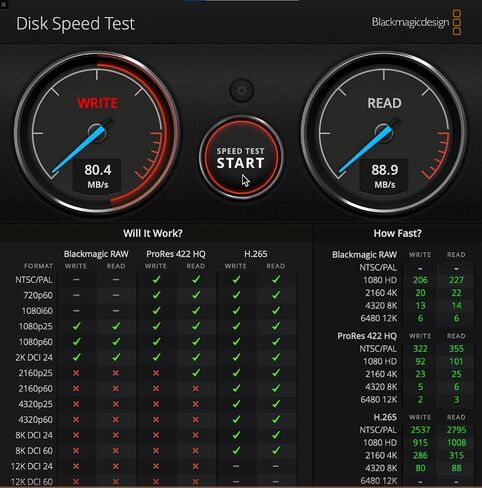
Task: Click the H.265 column header
Action: (256, 254)
